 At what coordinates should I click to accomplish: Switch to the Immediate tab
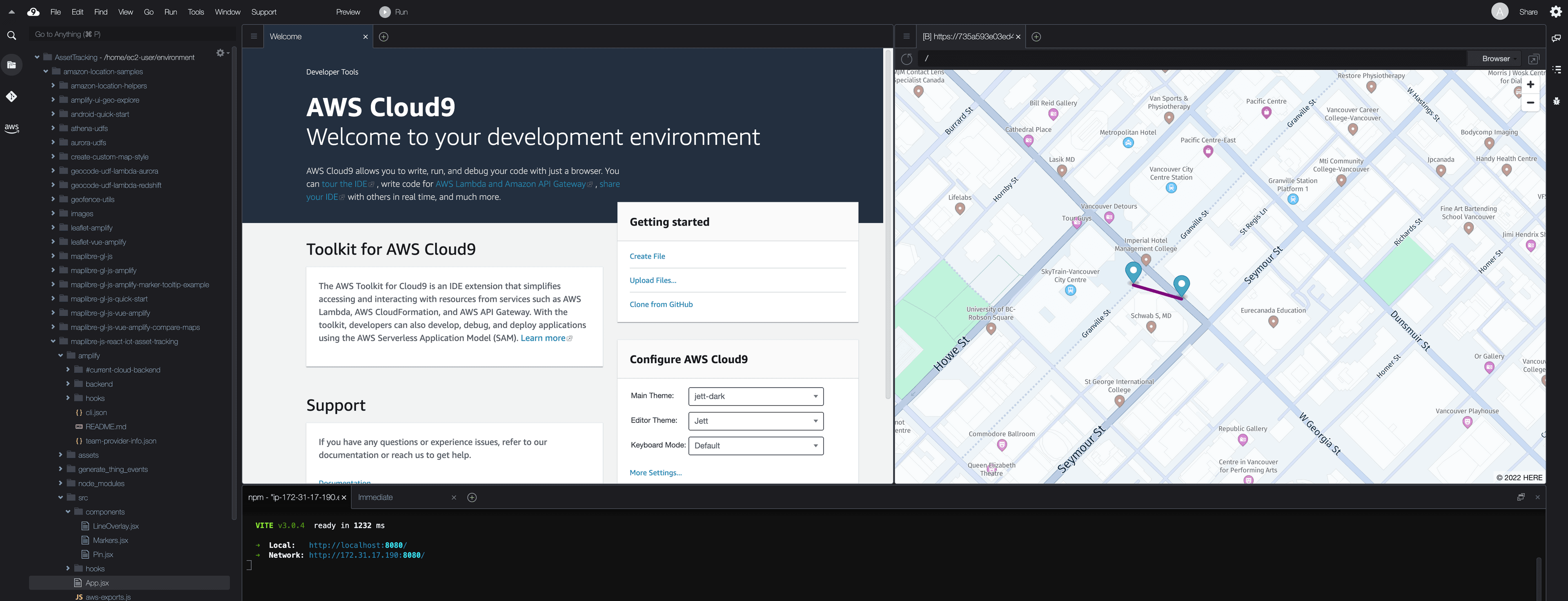click(376, 498)
